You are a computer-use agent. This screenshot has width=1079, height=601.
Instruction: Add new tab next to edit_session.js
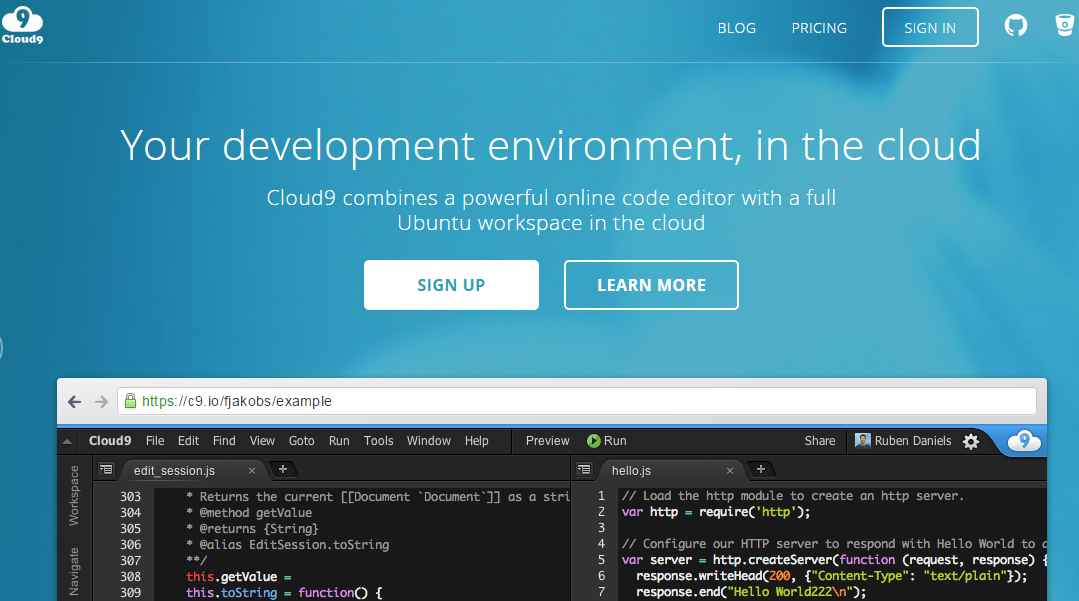click(283, 469)
